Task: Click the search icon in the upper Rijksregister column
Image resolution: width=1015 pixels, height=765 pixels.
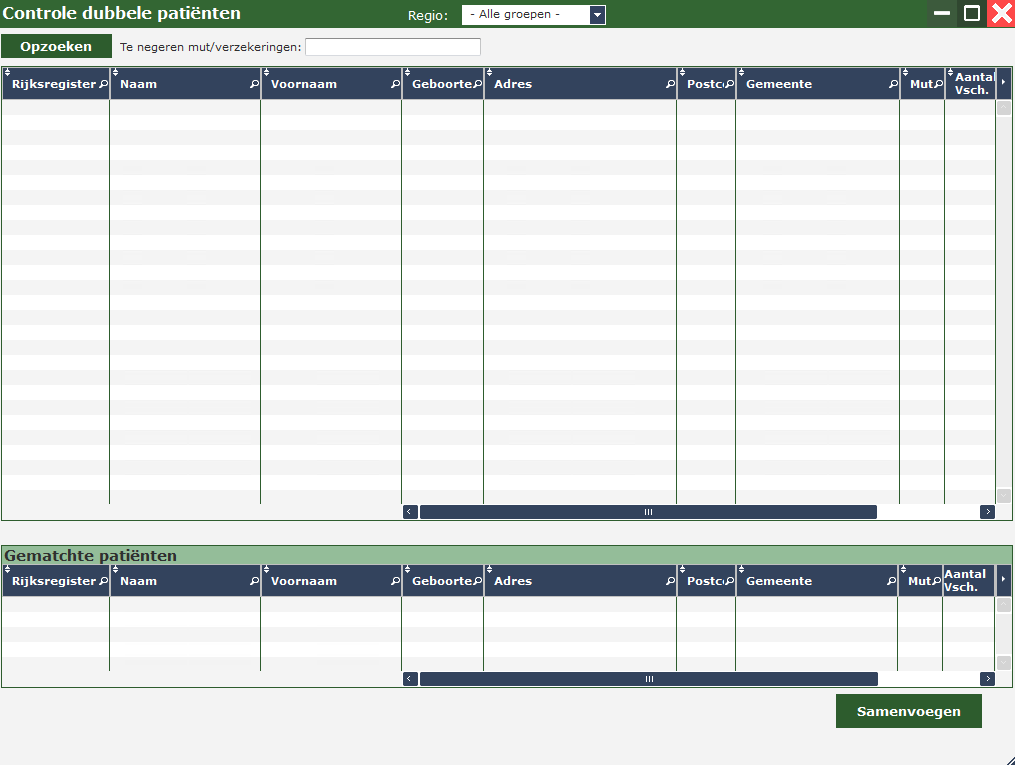Action: 103,85
